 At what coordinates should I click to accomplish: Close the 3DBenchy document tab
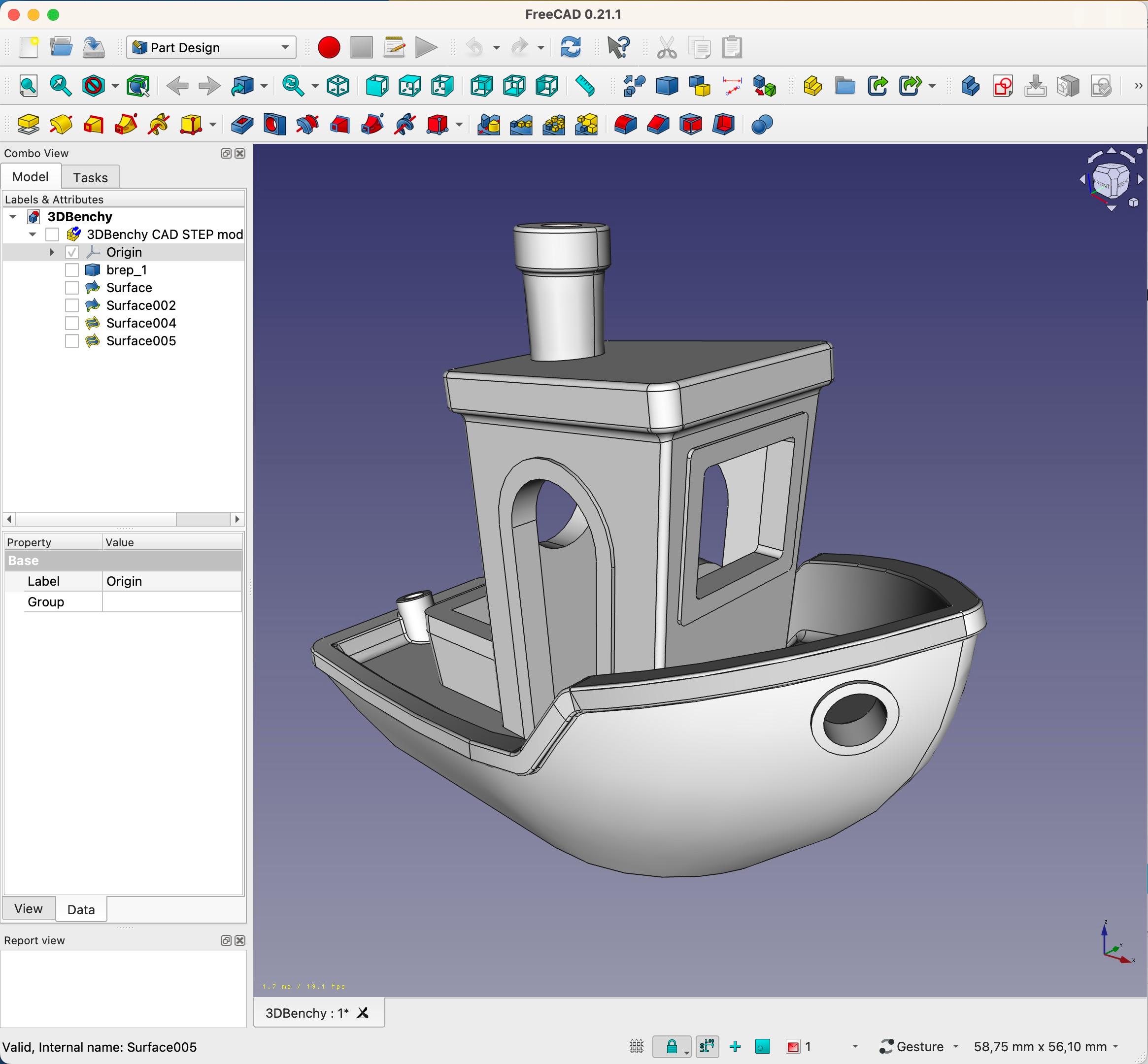362,1013
